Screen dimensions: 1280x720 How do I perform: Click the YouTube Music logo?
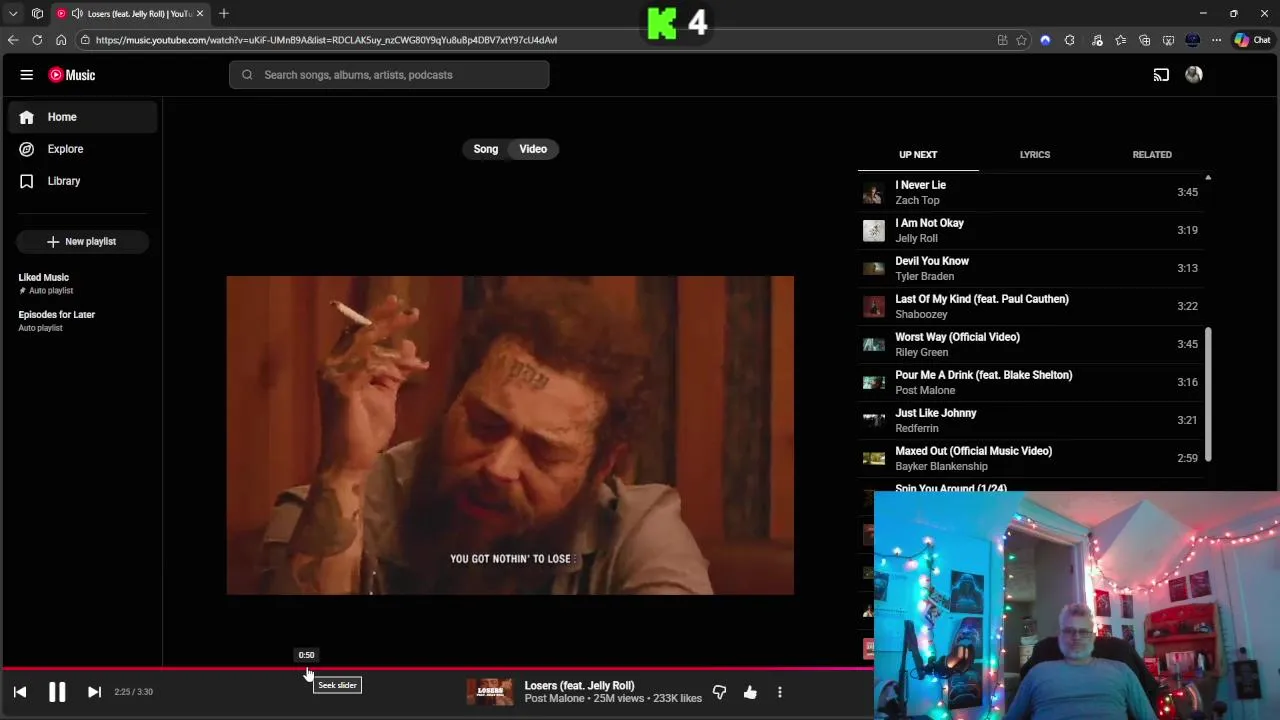point(72,75)
